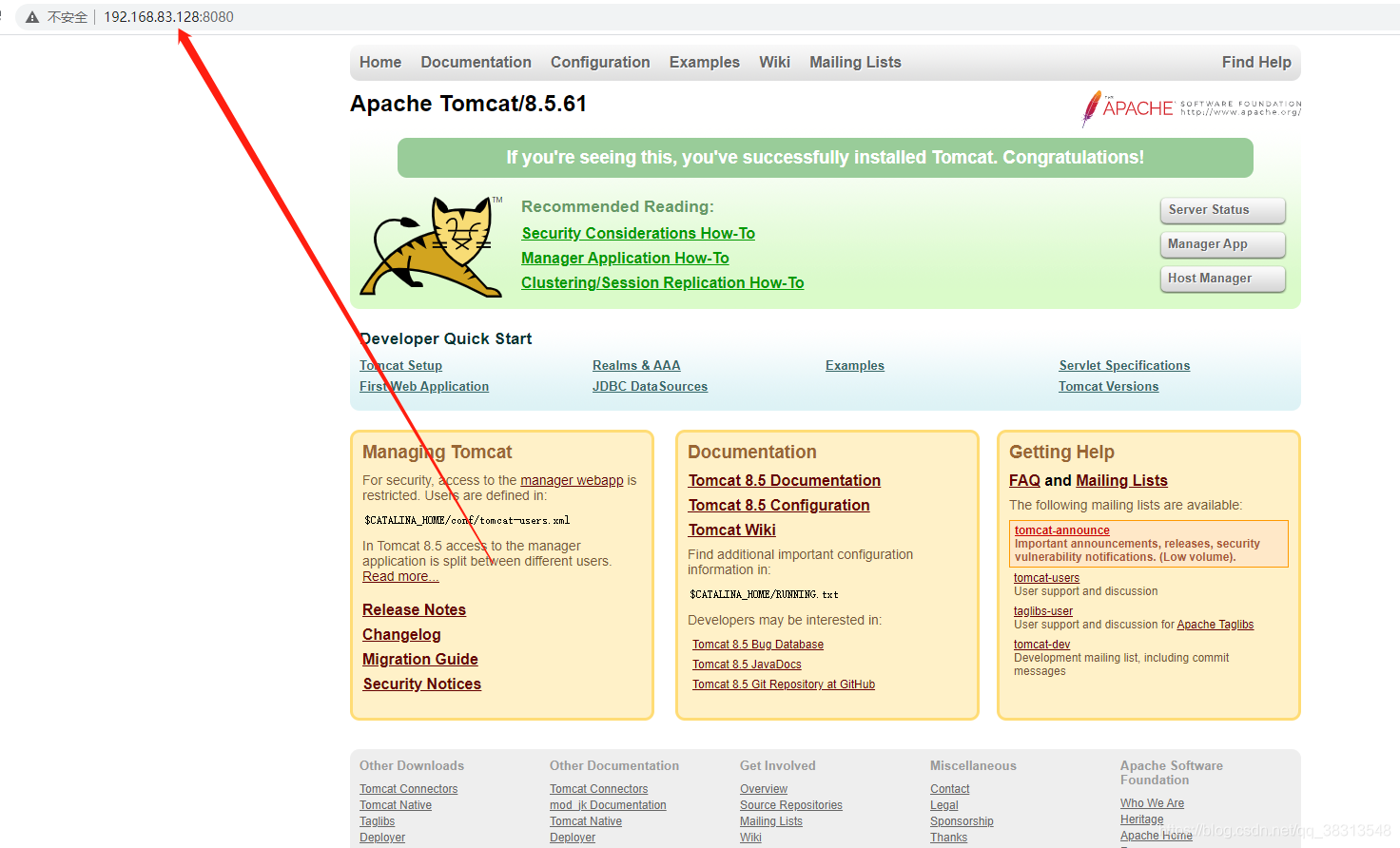Click the FAQ link in Getting Help
Image resolution: width=1400 pixels, height=848 pixels.
[1024, 481]
